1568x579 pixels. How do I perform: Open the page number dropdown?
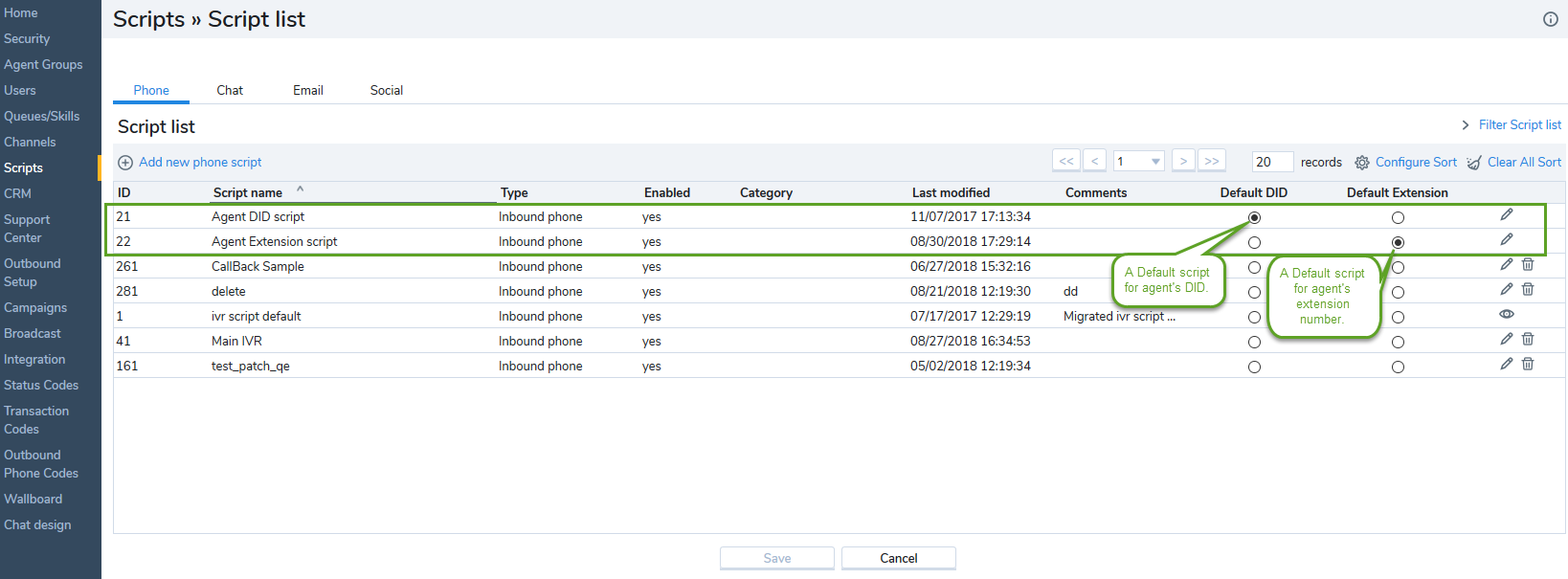(1138, 161)
